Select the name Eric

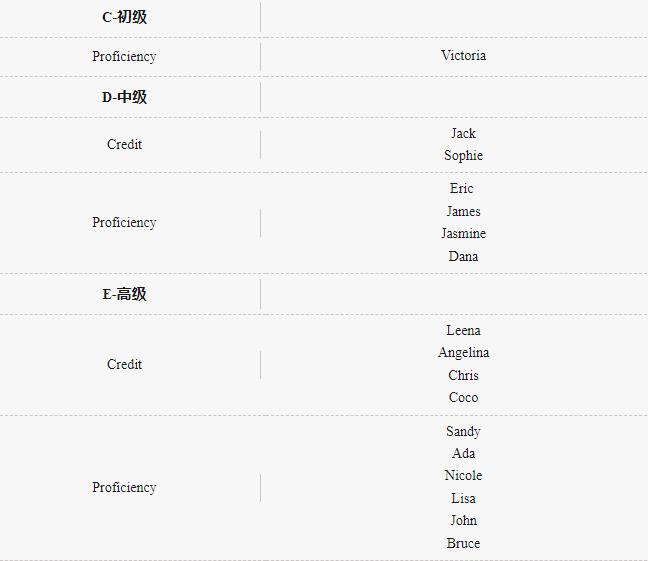point(462,188)
